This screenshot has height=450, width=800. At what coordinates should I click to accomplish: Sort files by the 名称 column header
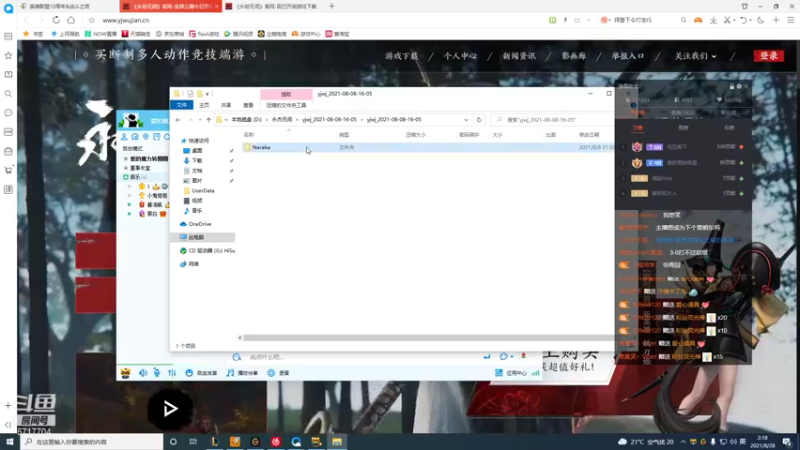[x=248, y=135]
